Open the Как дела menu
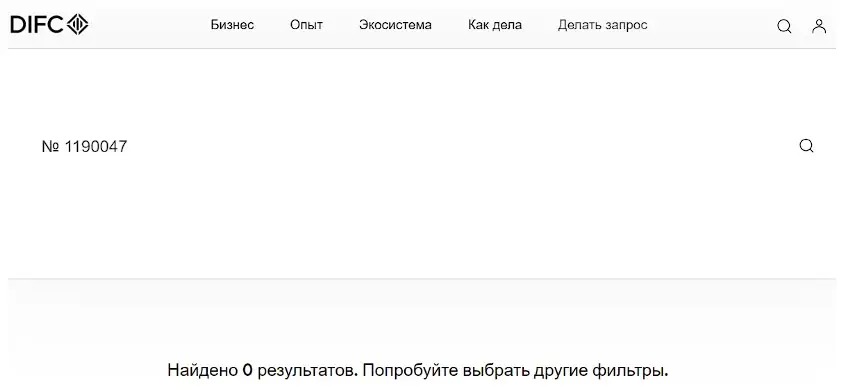Viewport: 841px width, 392px height. (495, 25)
